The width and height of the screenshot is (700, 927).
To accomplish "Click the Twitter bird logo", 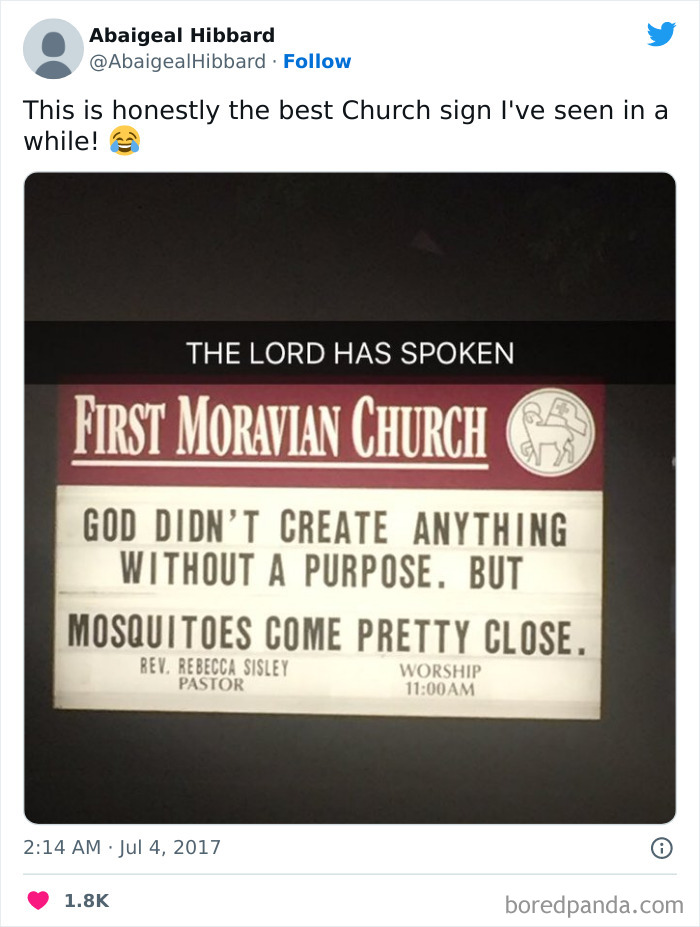I will (661, 34).
